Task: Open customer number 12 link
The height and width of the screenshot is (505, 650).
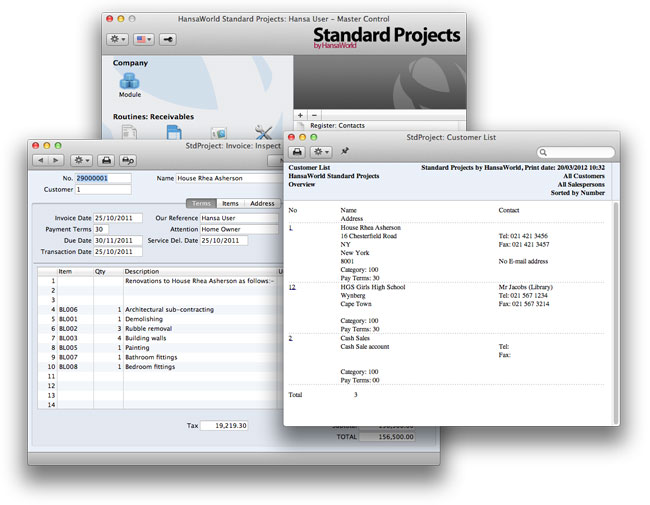Action: pyautogui.click(x=292, y=287)
